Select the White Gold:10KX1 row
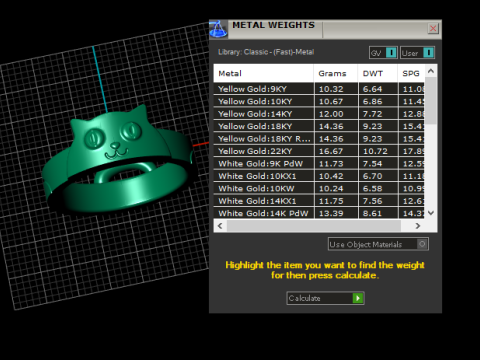 (x=319, y=176)
